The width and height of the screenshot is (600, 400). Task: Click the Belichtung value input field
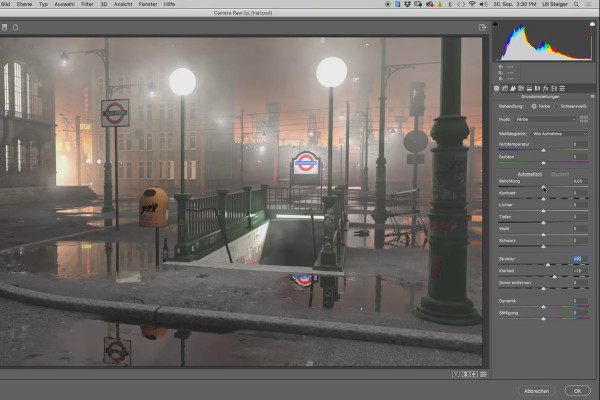580,181
